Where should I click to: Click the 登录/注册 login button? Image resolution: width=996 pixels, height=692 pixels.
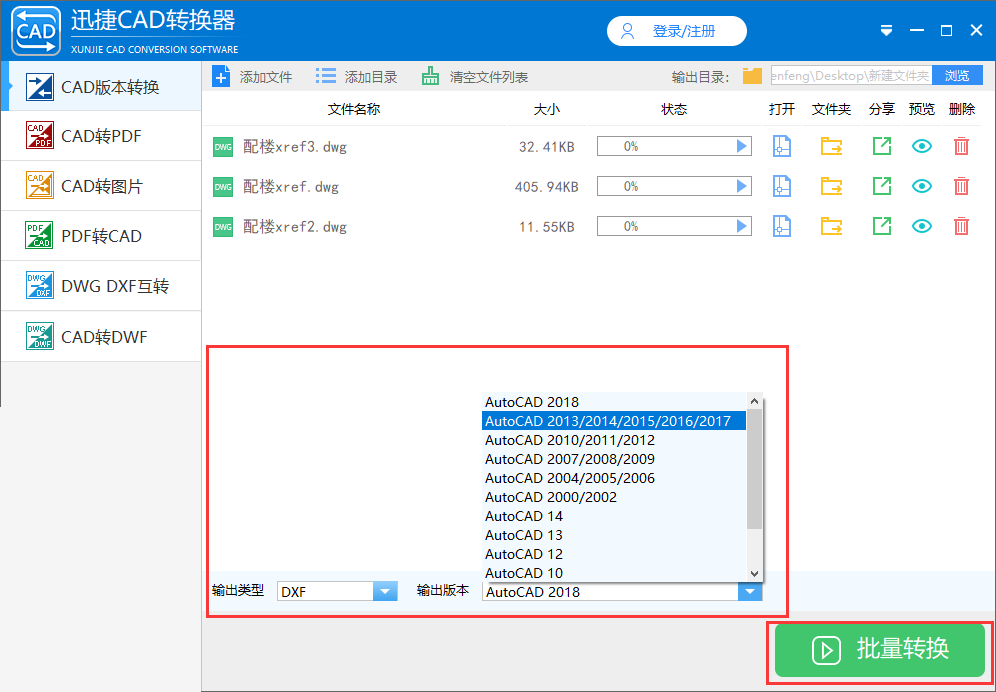pos(676,31)
